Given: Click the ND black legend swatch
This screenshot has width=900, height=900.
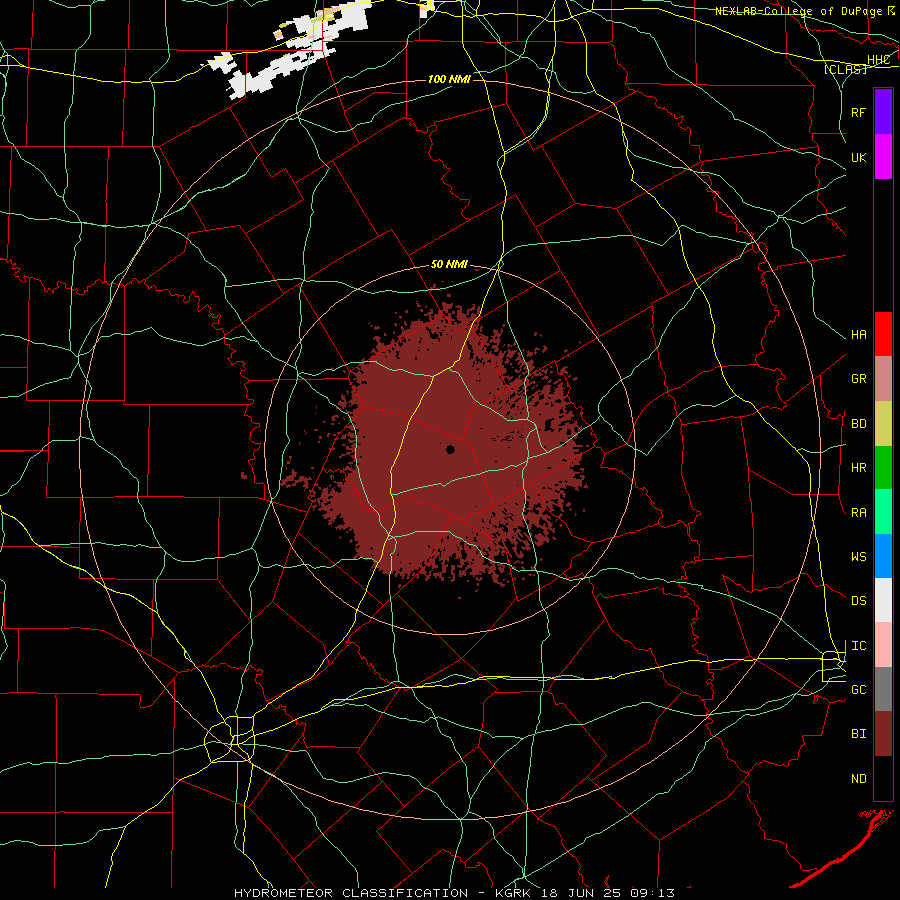Looking at the screenshot, I should pyautogui.click(x=883, y=778).
